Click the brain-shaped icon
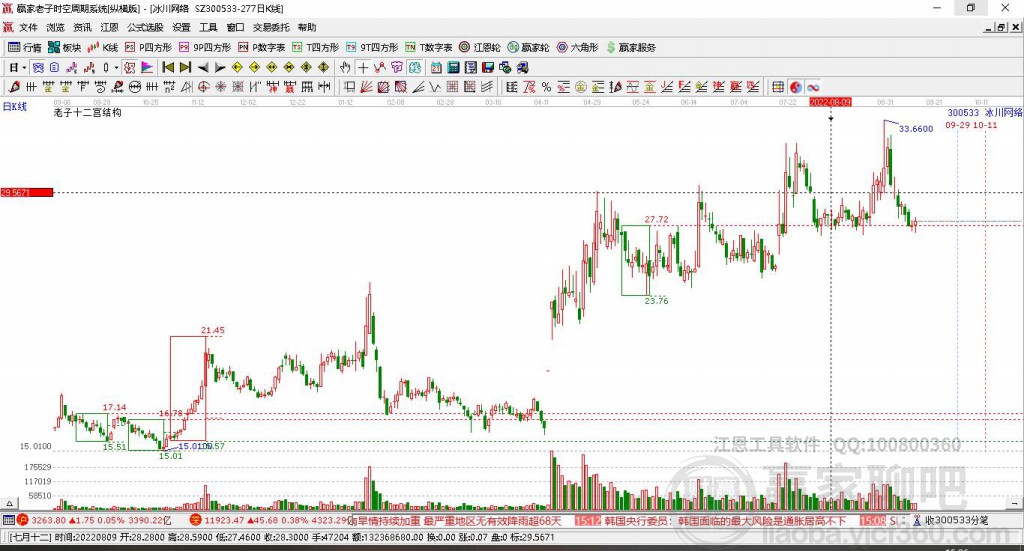1024x551 pixels. click(415, 67)
